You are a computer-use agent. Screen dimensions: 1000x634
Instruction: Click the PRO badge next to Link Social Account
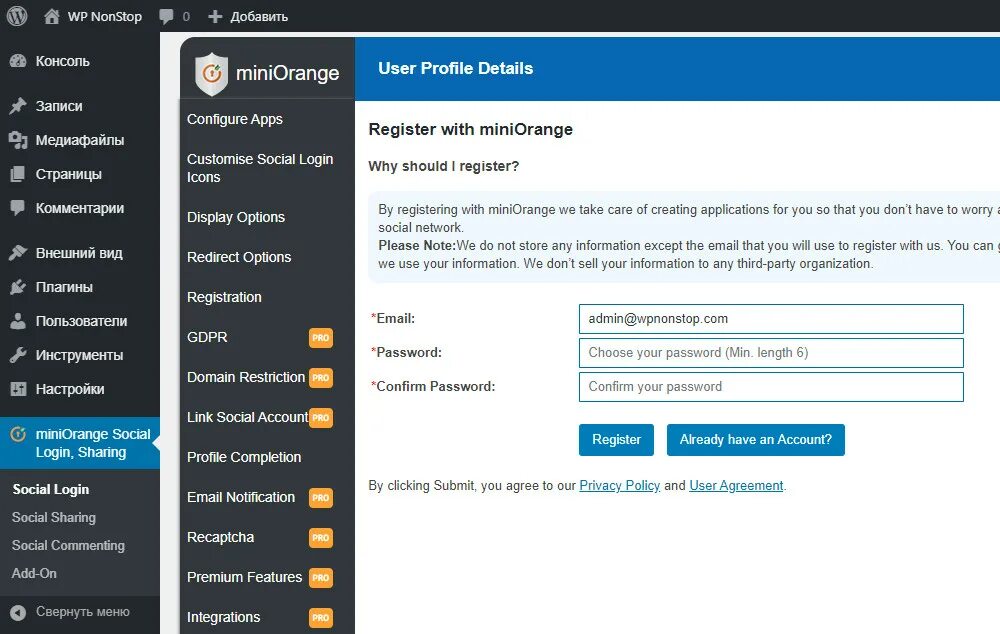pyautogui.click(x=321, y=418)
